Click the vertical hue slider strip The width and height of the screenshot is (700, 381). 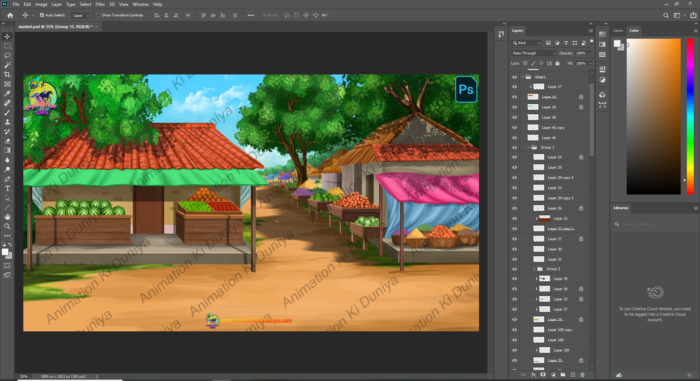point(690,116)
